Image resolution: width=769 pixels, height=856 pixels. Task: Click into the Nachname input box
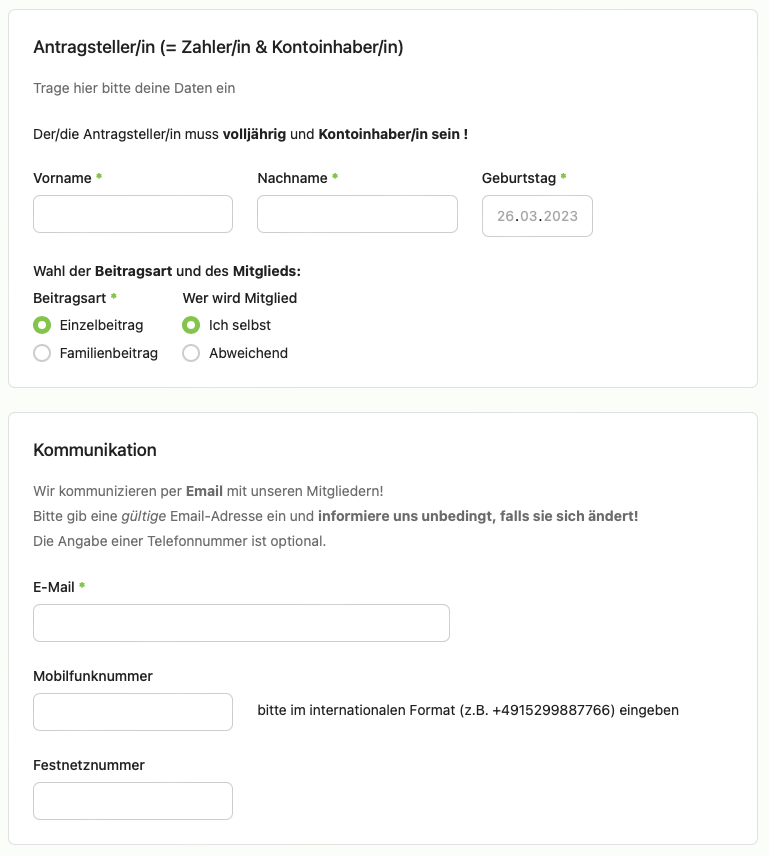(357, 214)
